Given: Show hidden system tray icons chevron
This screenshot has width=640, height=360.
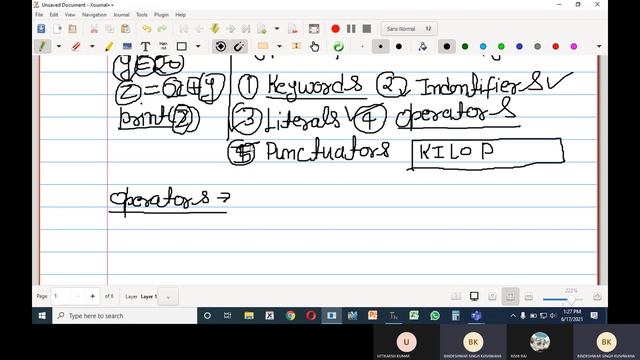Looking at the screenshot, I should pos(513,316).
